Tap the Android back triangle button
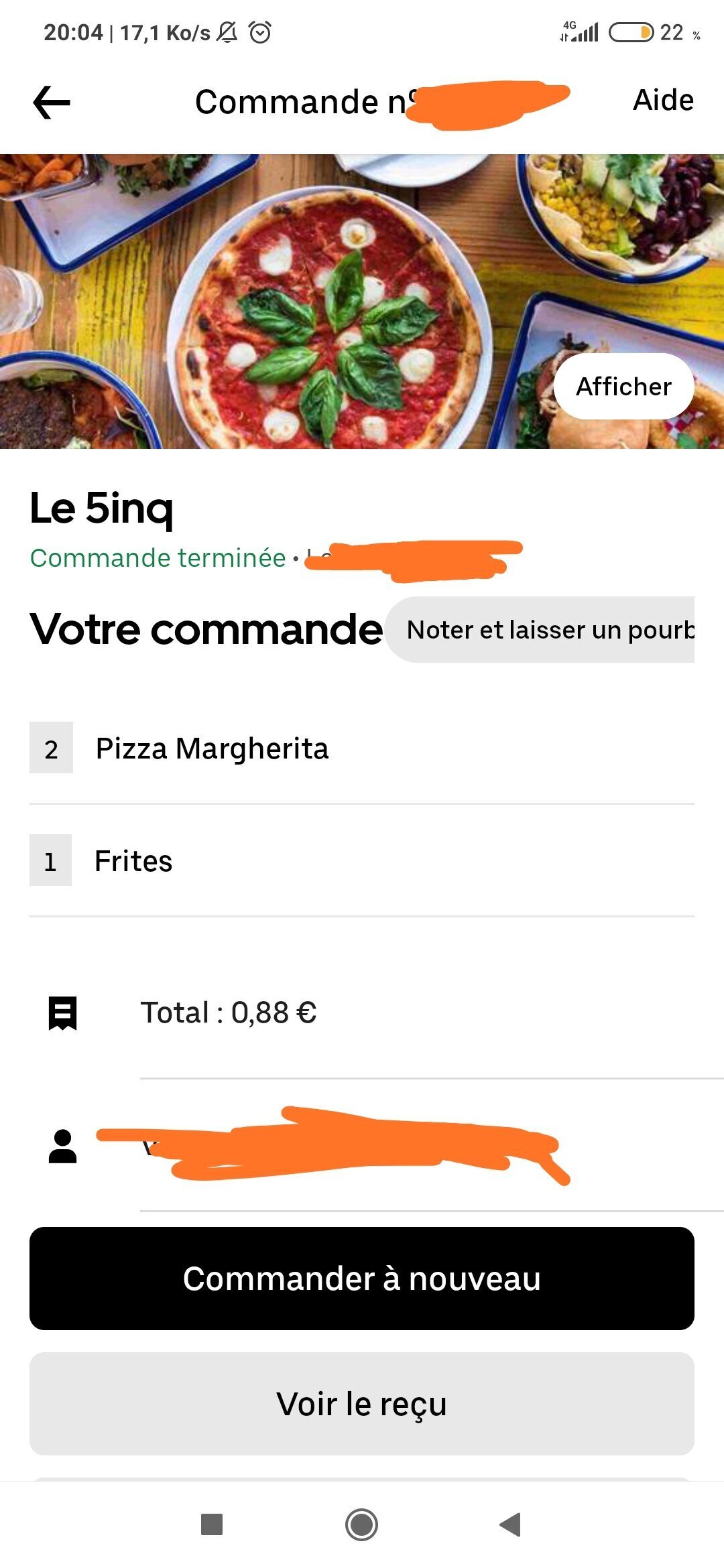 click(510, 1524)
